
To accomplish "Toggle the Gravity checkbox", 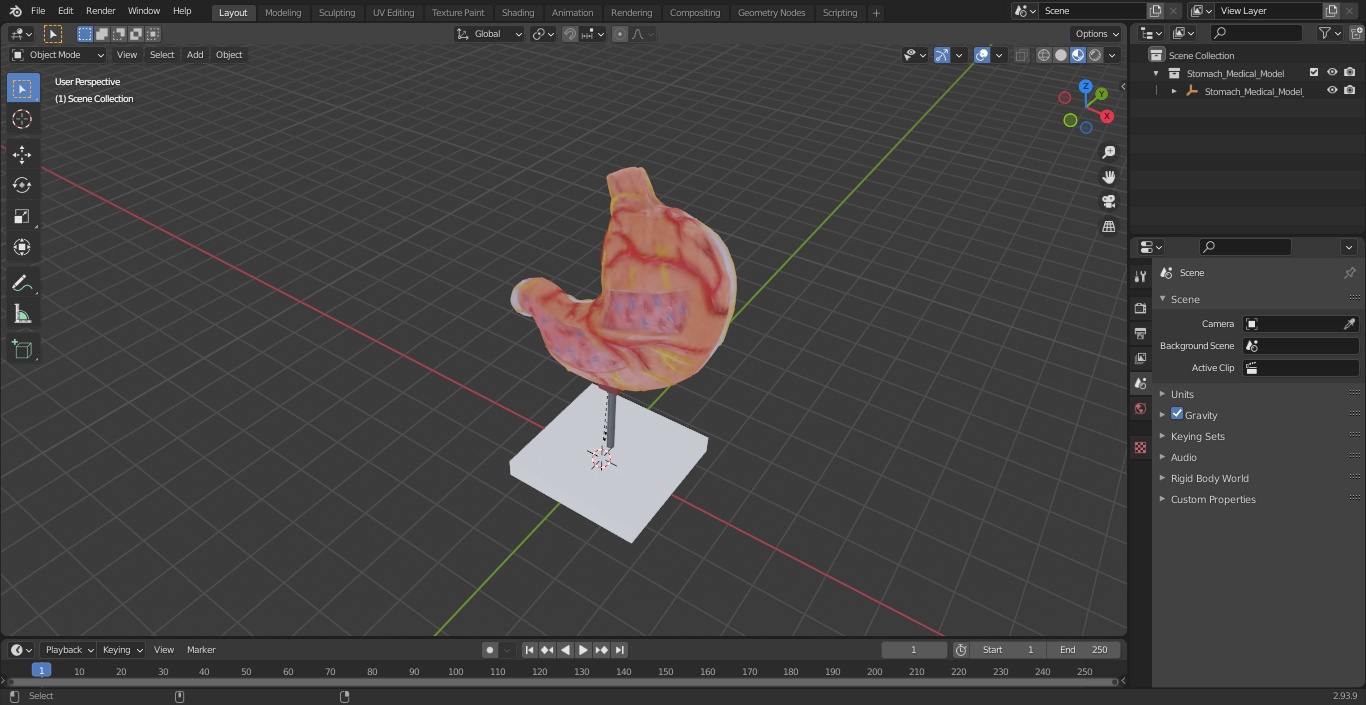I will (1177, 414).
